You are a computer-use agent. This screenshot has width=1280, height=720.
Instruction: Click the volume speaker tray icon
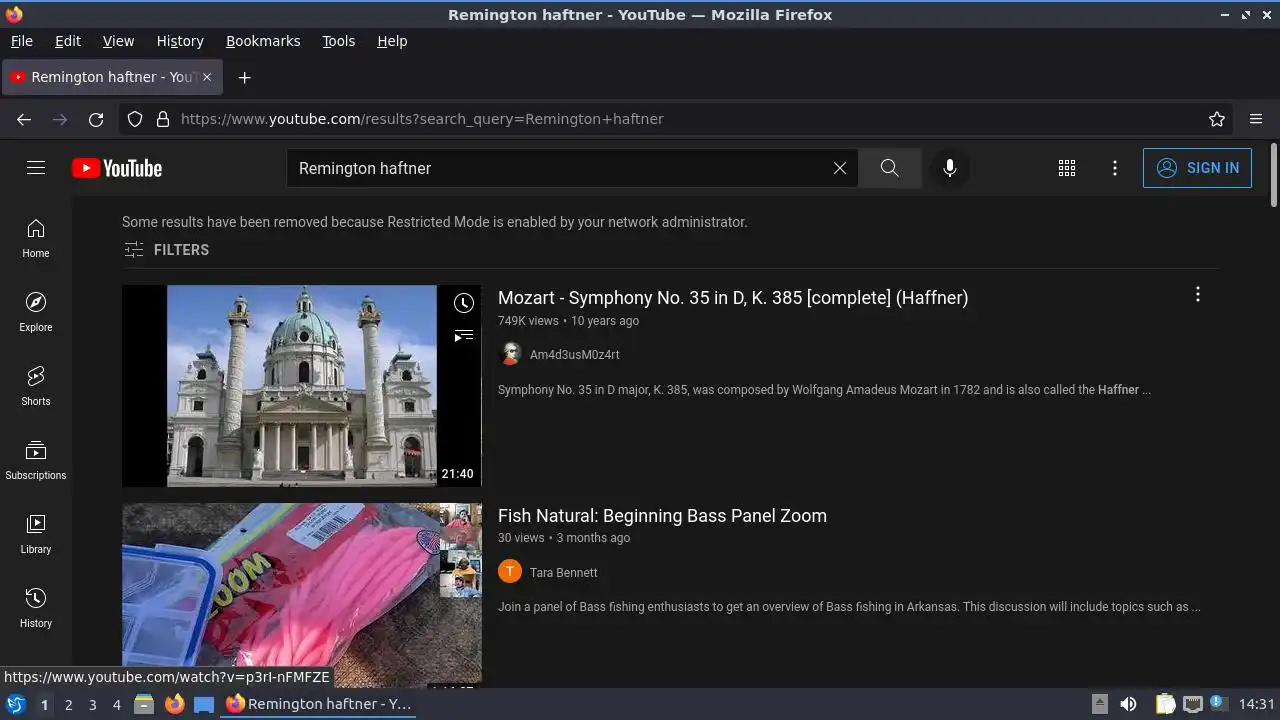pyautogui.click(x=1128, y=704)
